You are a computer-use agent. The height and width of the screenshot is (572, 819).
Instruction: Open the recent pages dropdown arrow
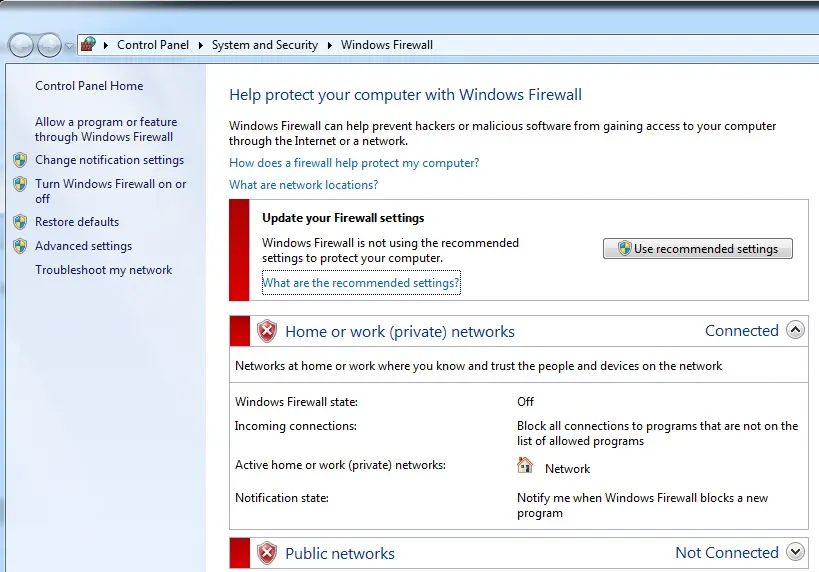[x=69, y=46]
